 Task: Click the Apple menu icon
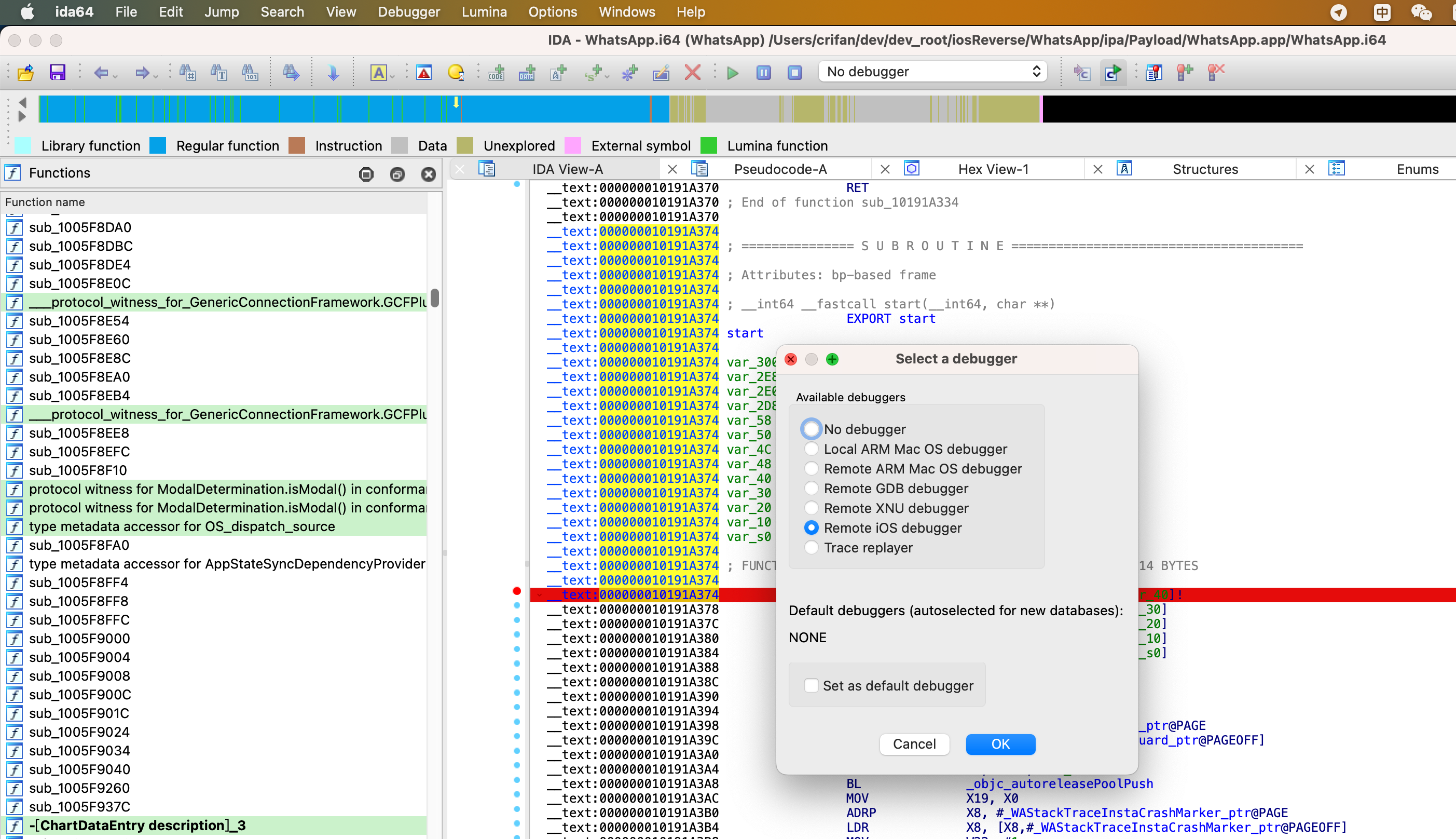tap(27, 12)
